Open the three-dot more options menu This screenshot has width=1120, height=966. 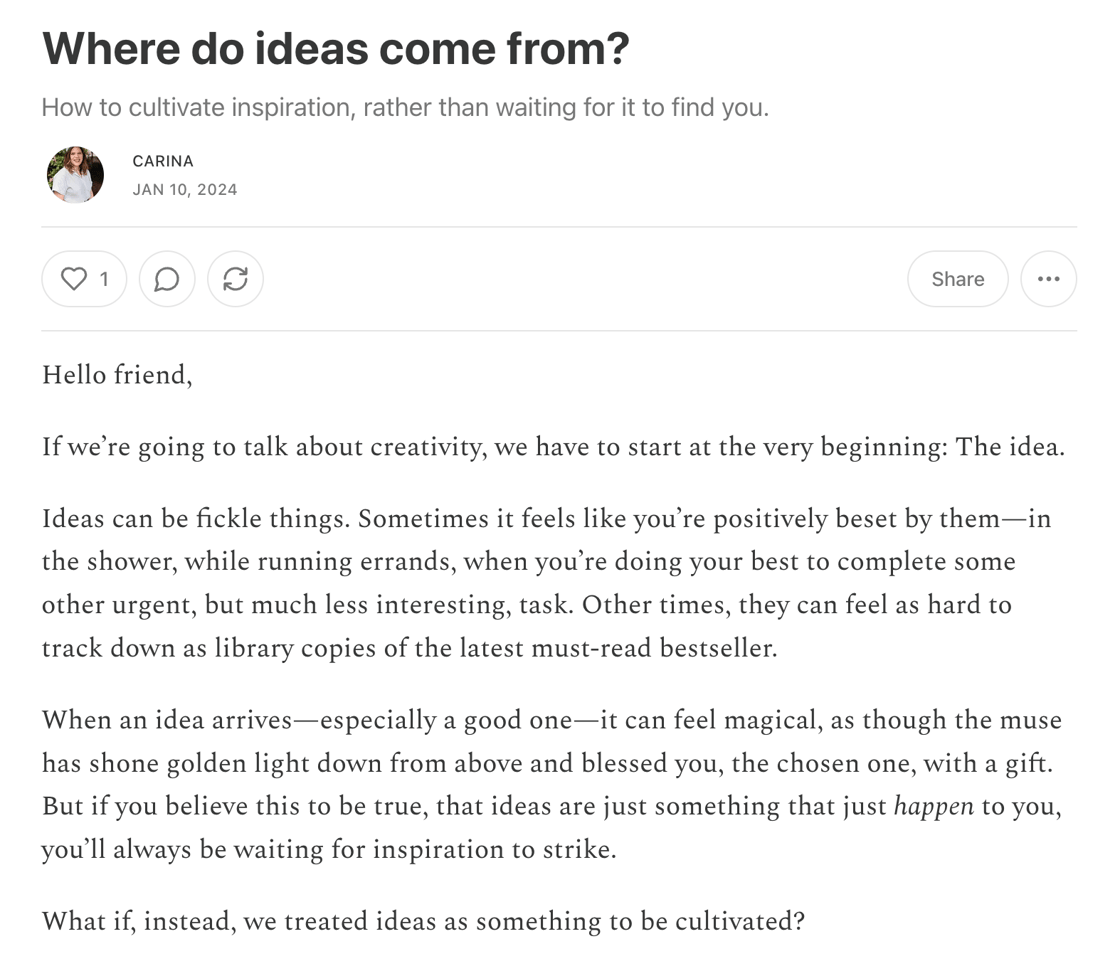point(1048,279)
